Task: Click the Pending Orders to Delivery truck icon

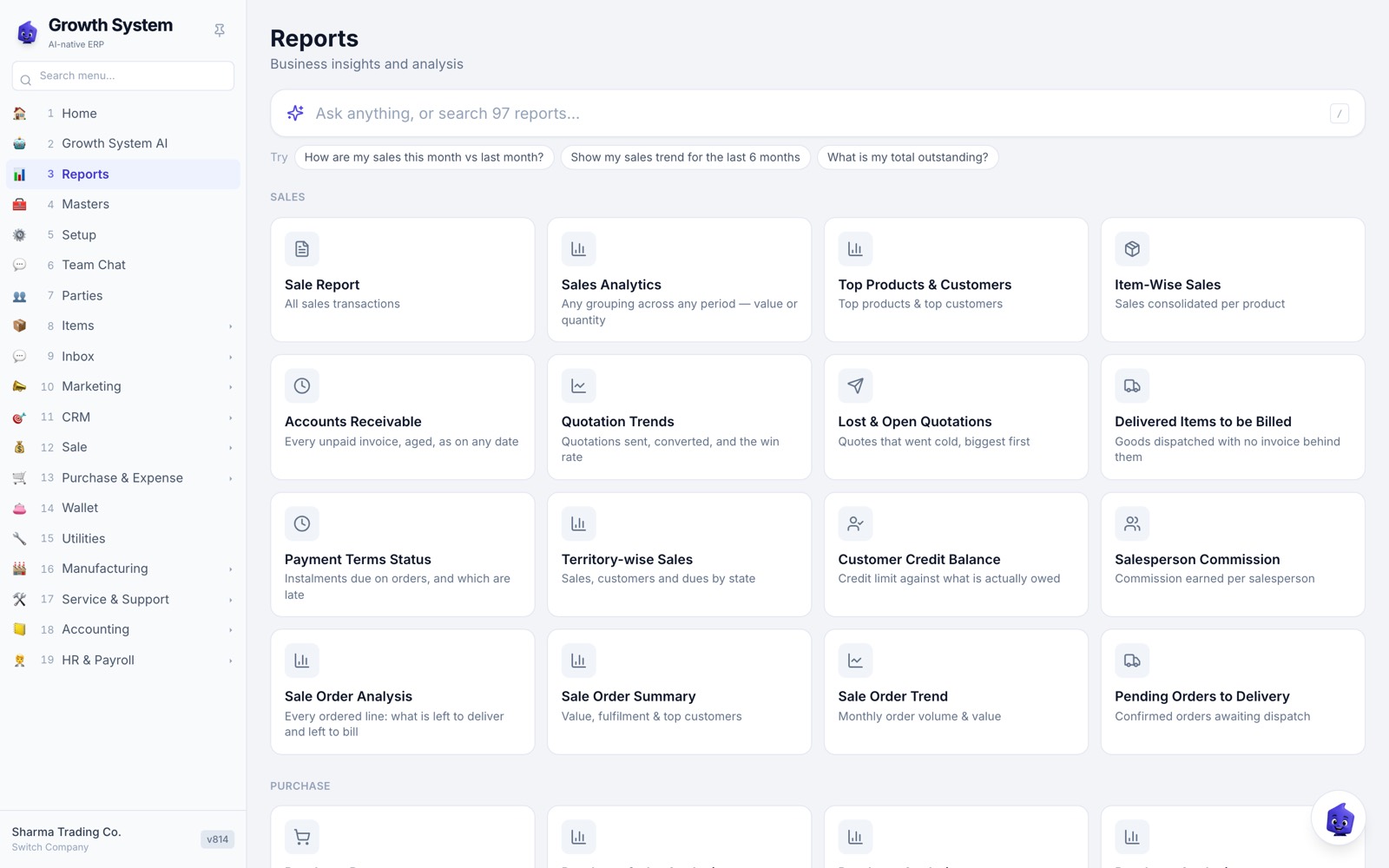Action: tap(1132, 661)
